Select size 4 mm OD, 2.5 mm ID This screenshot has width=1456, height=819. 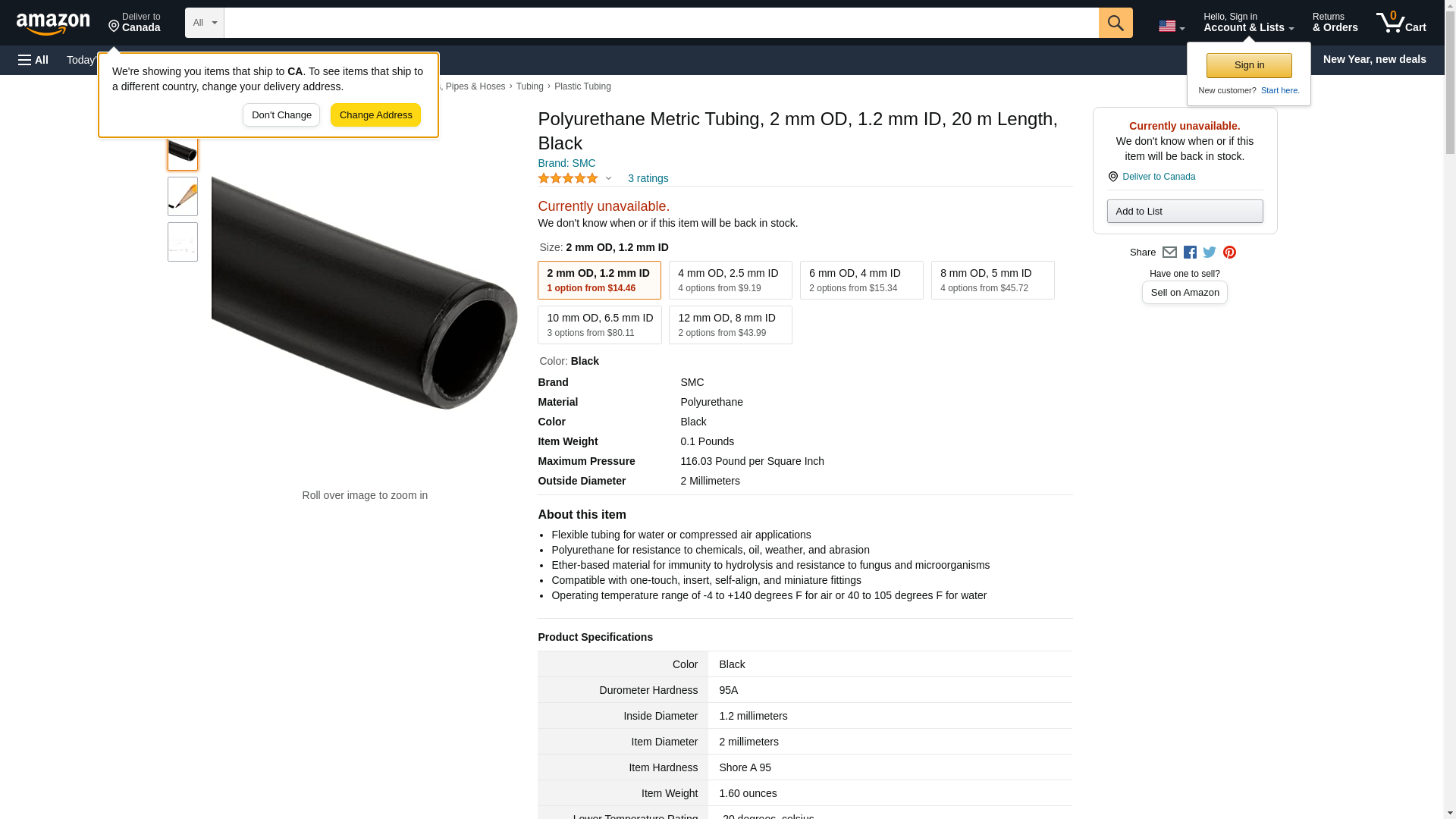(730, 280)
